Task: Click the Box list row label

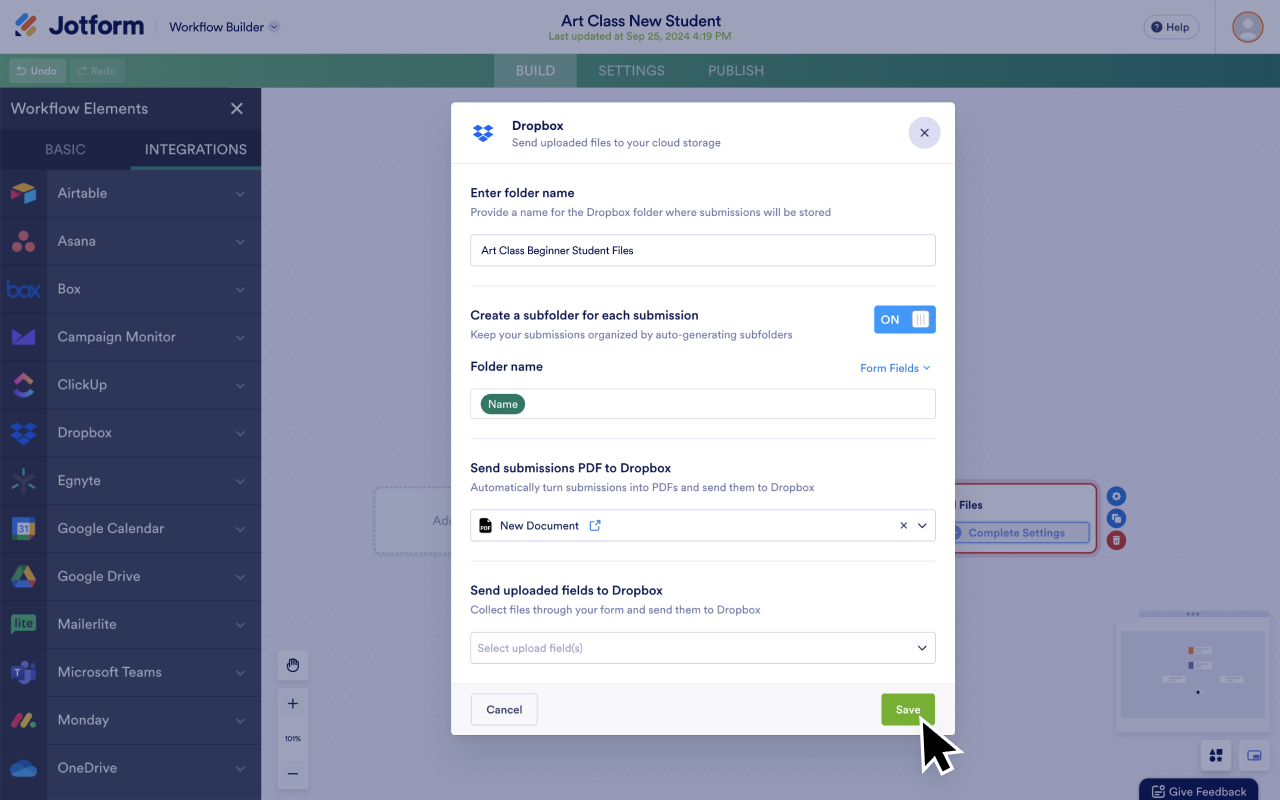Action: tap(69, 289)
